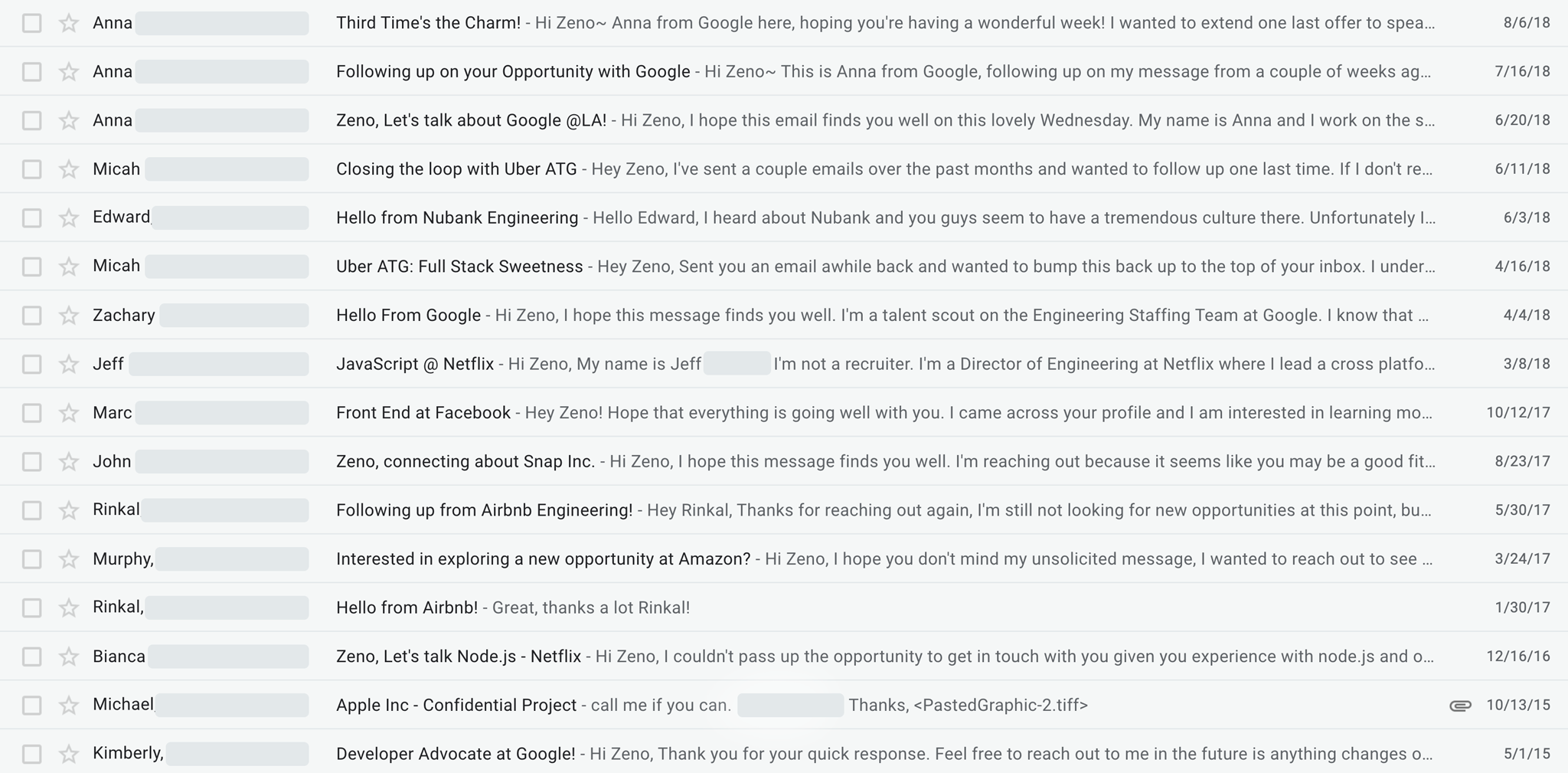Open the "Following up from Airbnb Engineering!" email
The height and width of the screenshot is (773, 1568).
[x=483, y=509]
